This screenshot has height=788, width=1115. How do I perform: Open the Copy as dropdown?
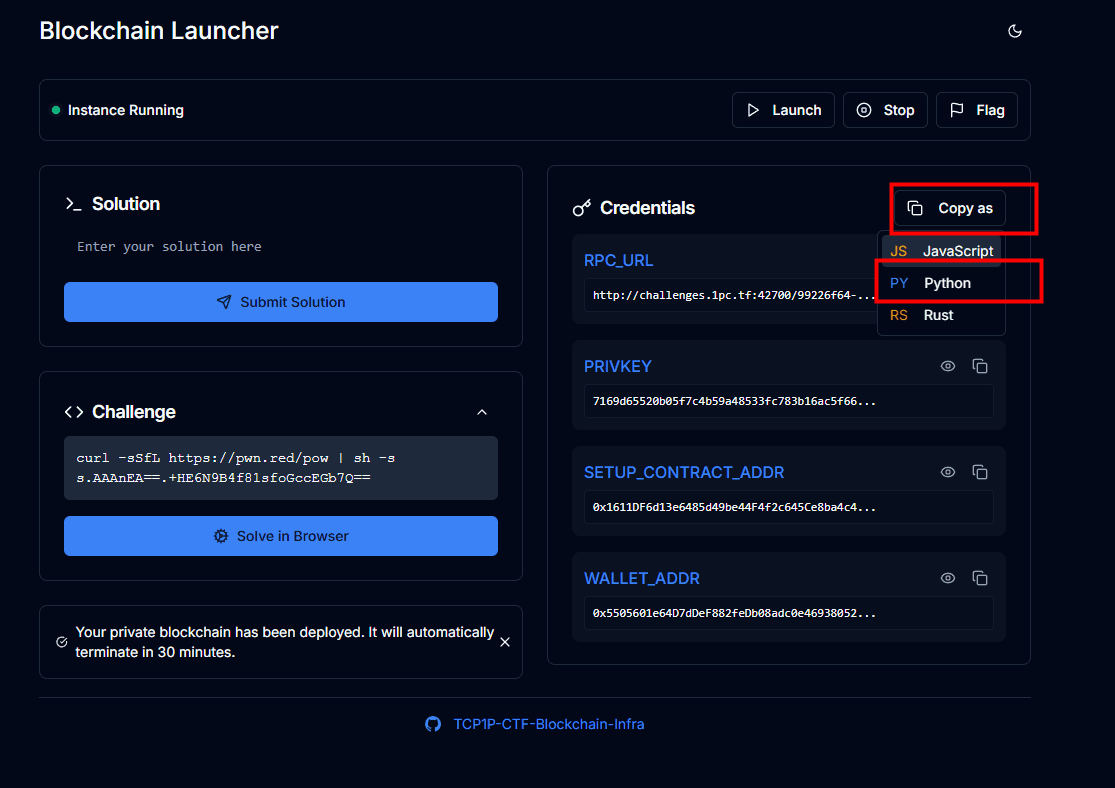950,208
